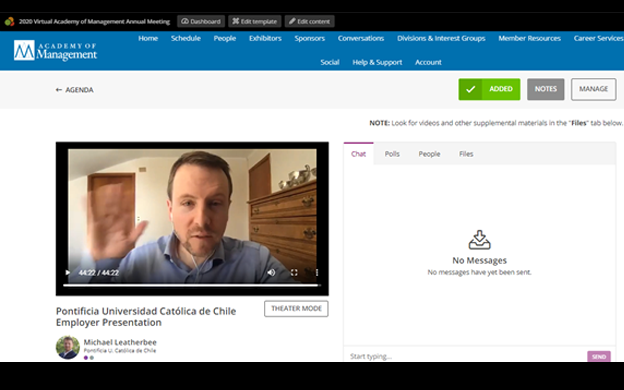Switch to the Polls tab
Image resolution: width=624 pixels, height=390 pixels.
[392, 154]
